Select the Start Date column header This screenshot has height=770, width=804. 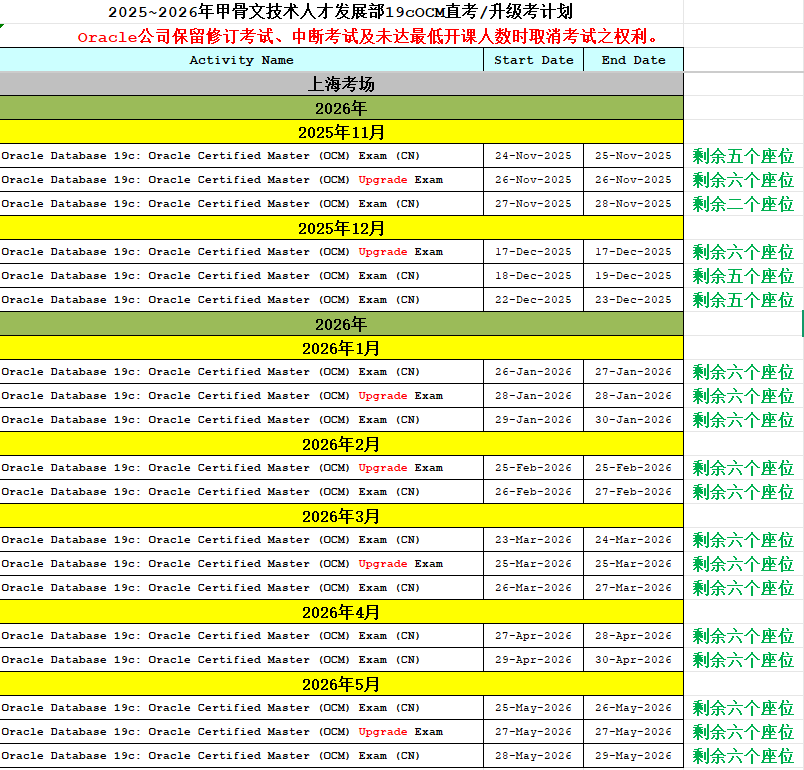(533, 60)
